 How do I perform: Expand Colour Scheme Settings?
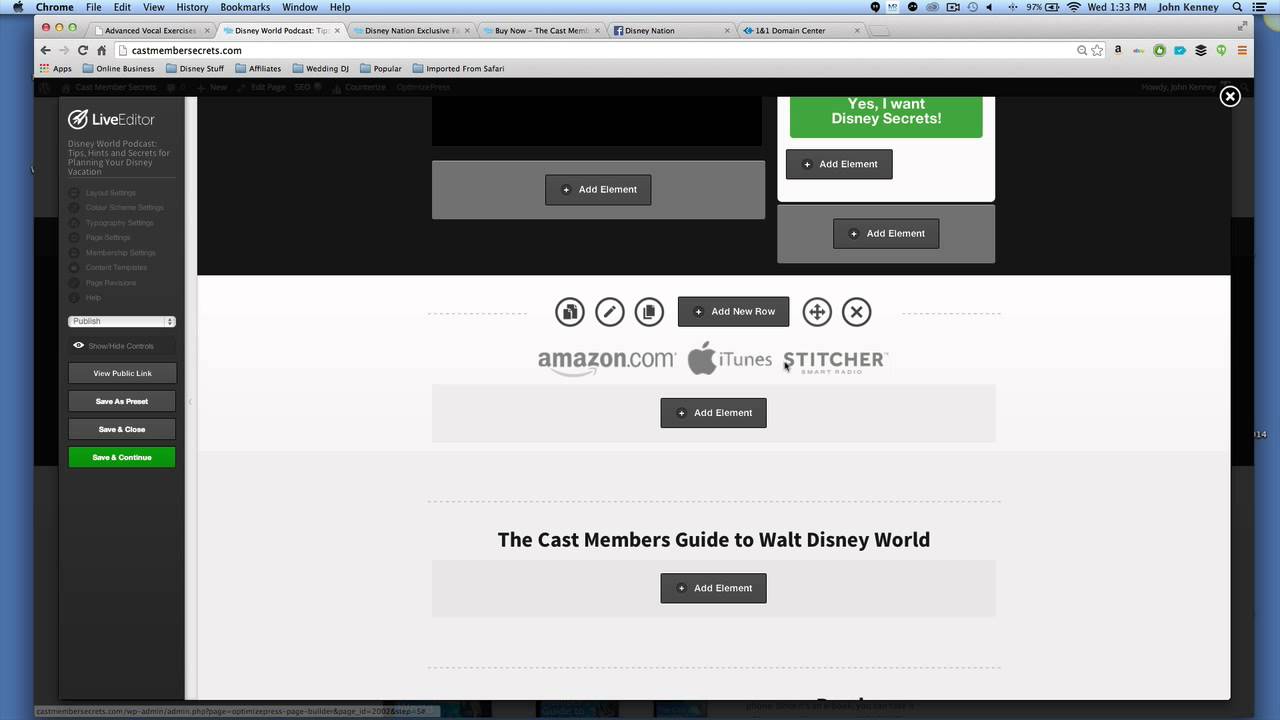(x=116, y=208)
